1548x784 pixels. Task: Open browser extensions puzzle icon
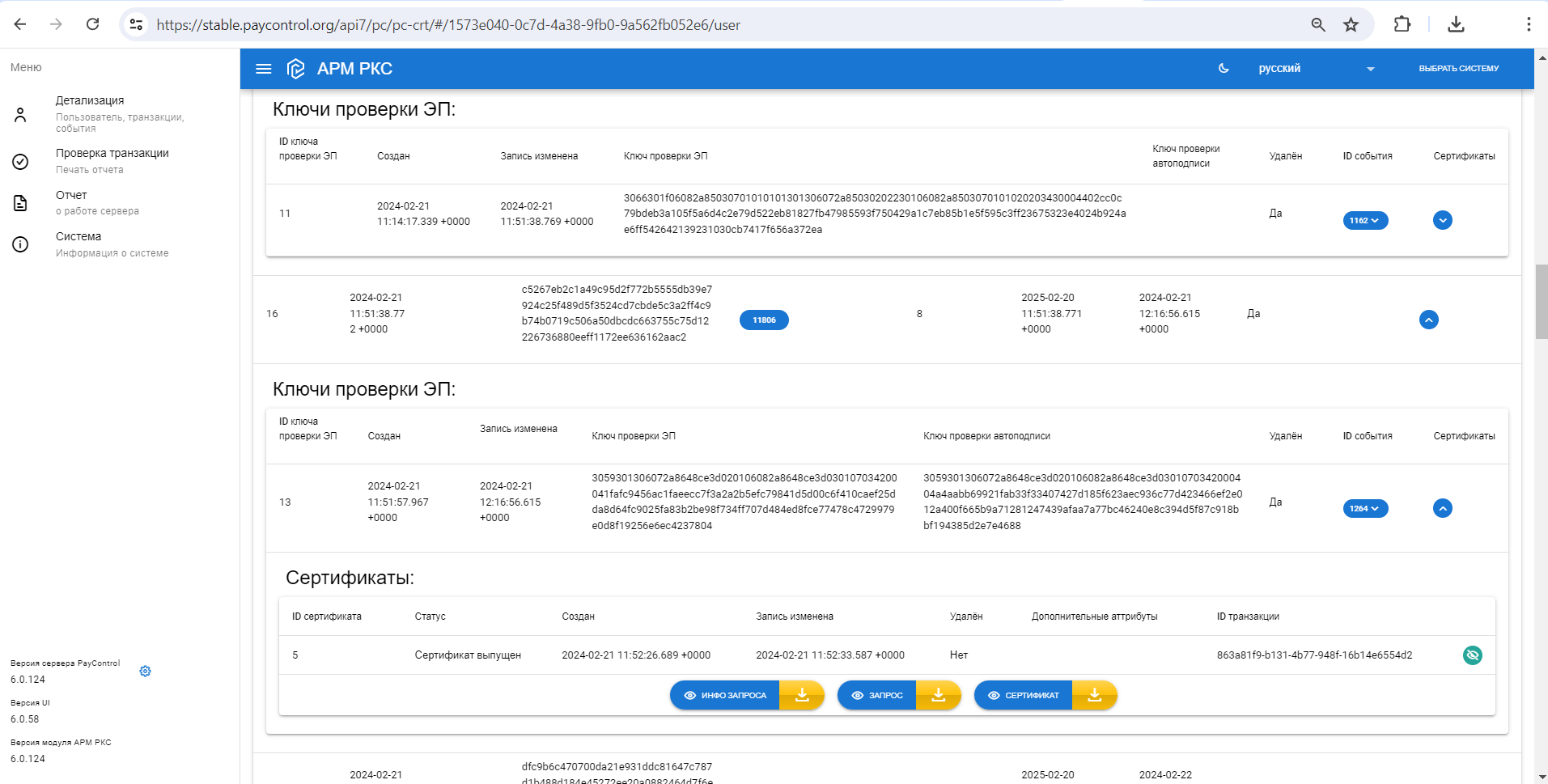(x=1402, y=24)
